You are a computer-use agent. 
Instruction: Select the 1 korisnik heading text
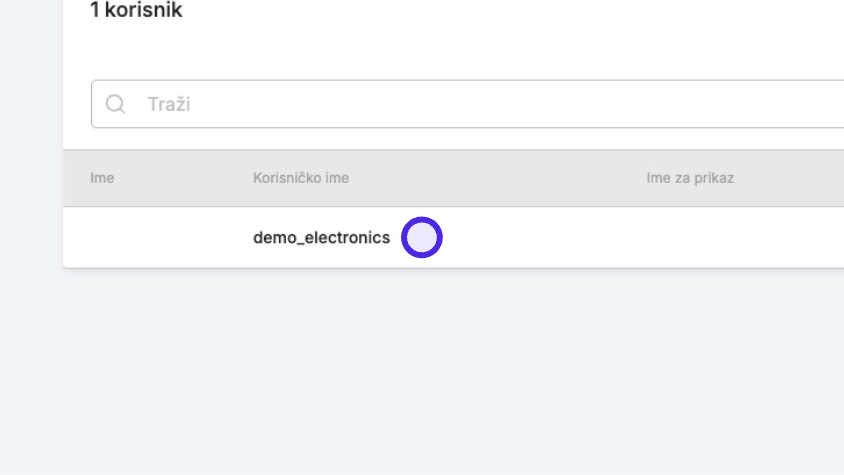point(136,10)
